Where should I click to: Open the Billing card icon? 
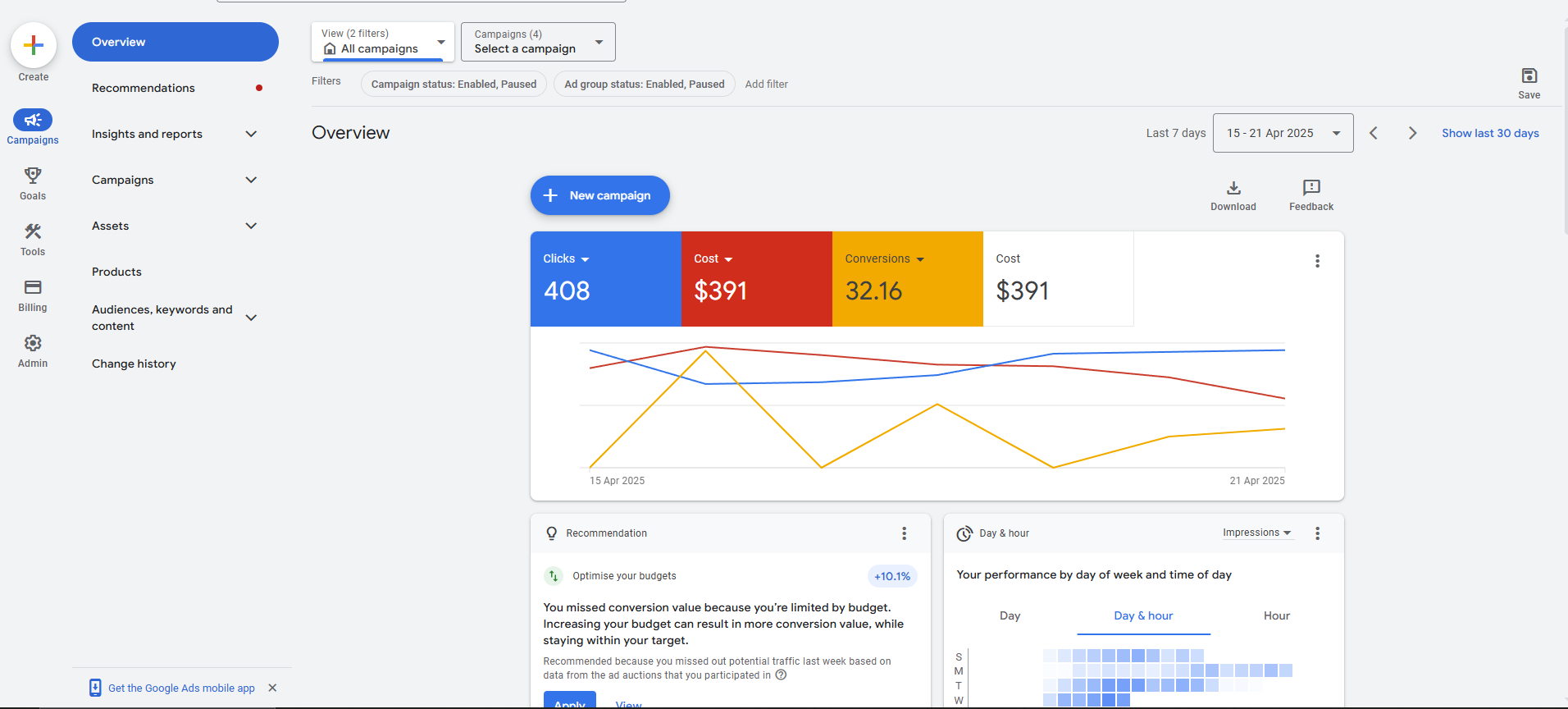click(33, 287)
